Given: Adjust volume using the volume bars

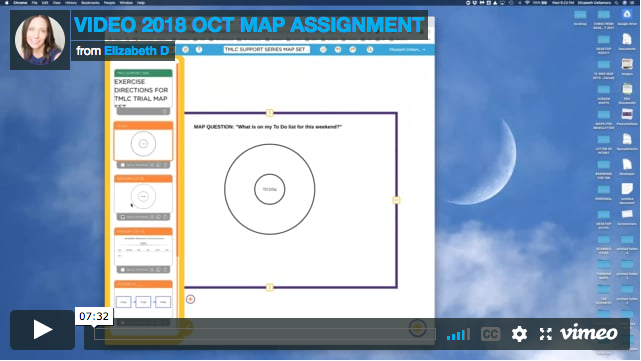Looking at the screenshot, I should pos(458,334).
